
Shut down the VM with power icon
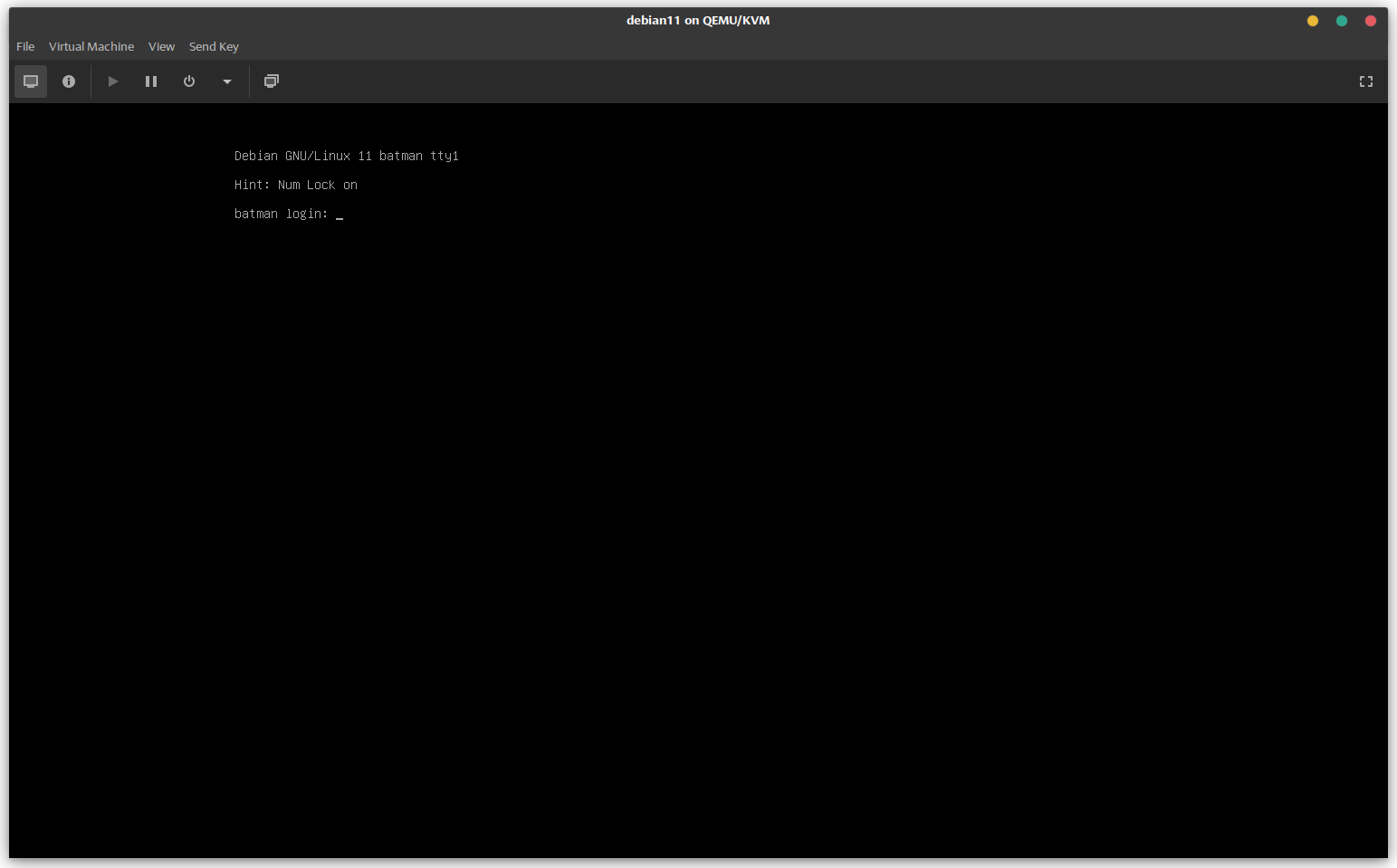tap(189, 81)
